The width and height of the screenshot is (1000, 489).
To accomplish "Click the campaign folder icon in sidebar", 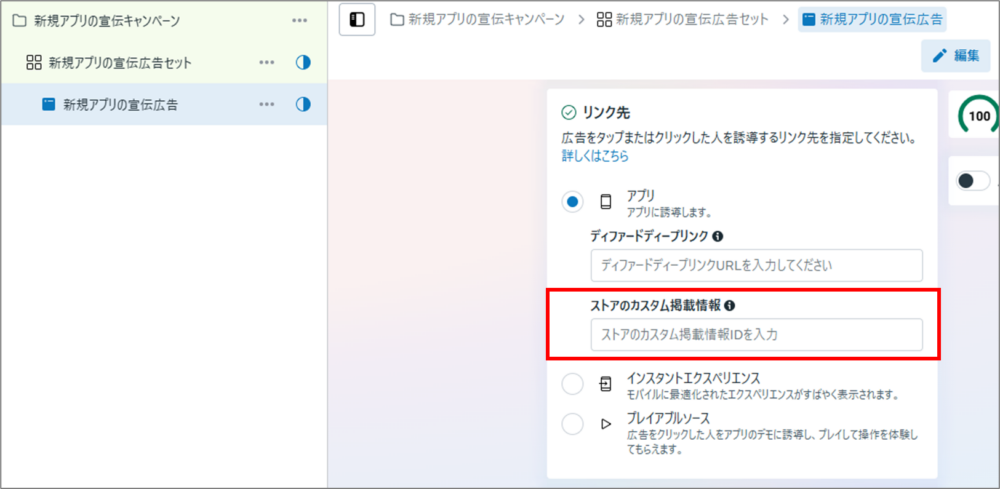I will click(19, 20).
